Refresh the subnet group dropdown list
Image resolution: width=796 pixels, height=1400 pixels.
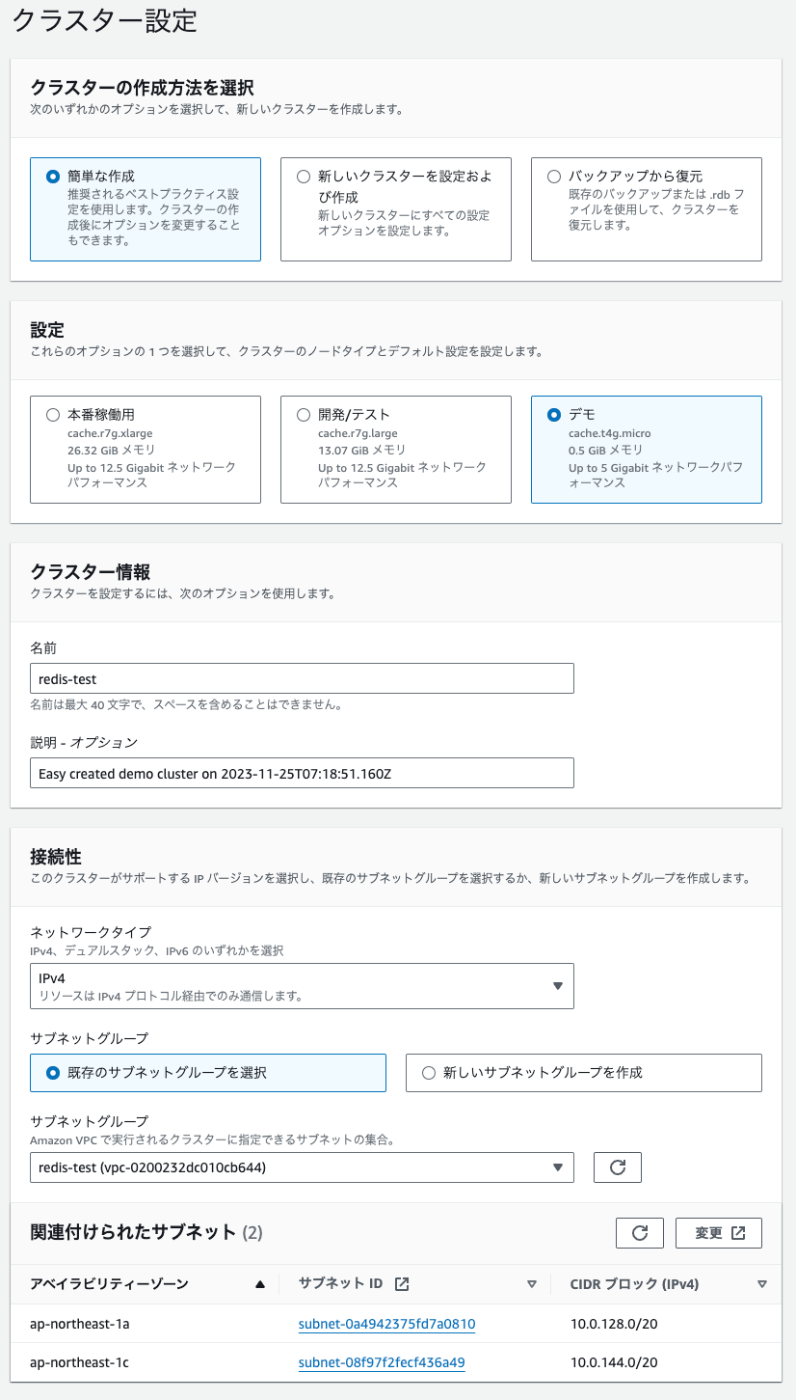pyautogui.click(x=618, y=1167)
